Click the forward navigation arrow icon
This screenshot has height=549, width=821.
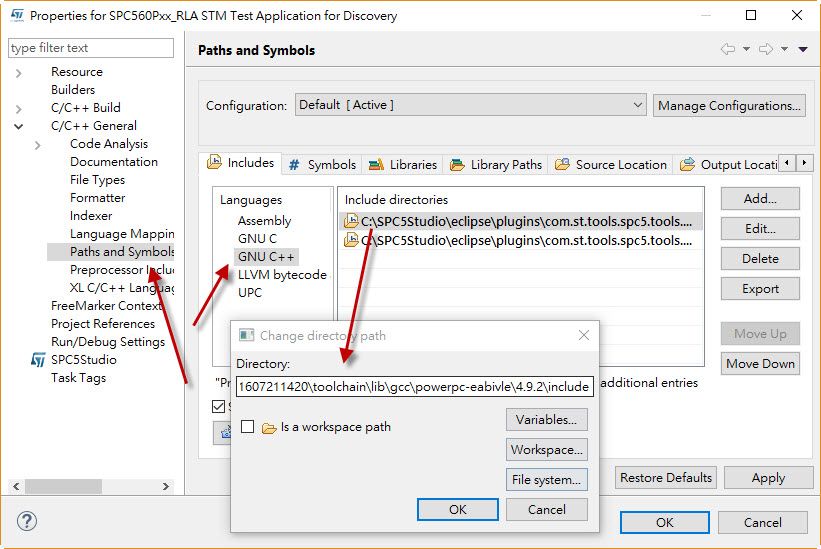point(766,49)
